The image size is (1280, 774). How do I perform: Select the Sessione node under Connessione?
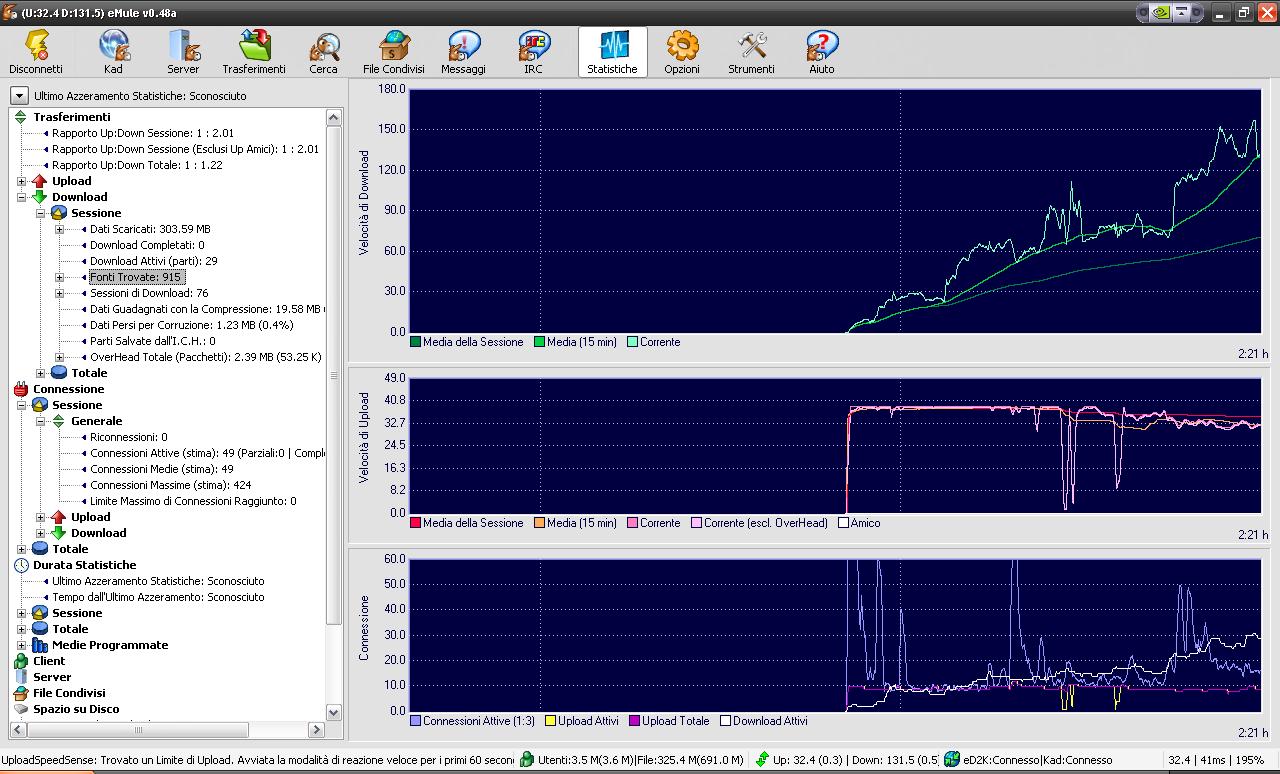pyautogui.click(x=77, y=405)
